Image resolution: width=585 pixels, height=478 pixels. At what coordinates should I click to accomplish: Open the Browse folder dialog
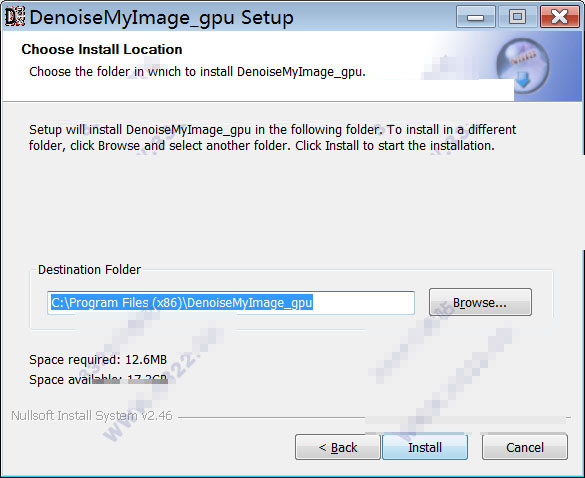(x=480, y=302)
